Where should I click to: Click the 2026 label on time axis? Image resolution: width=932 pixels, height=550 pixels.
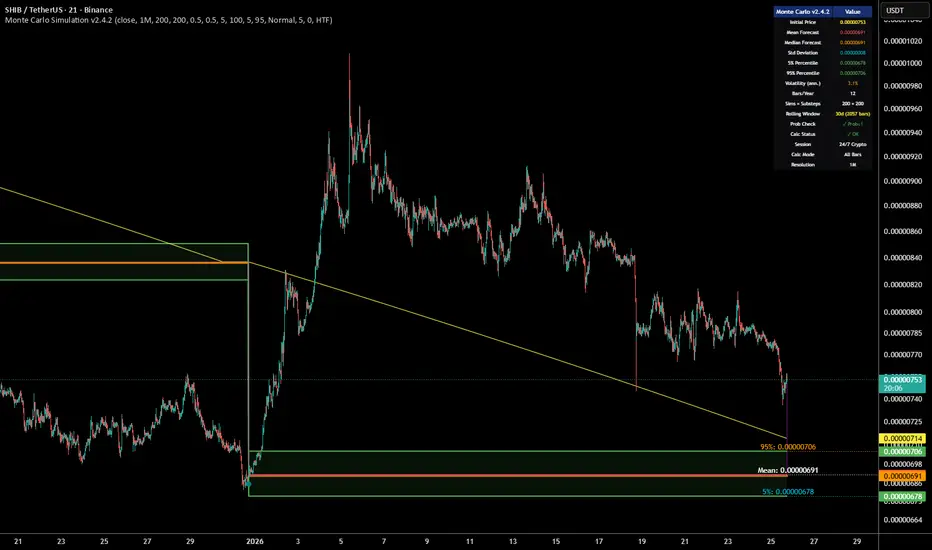pyautogui.click(x=254, y=541)
